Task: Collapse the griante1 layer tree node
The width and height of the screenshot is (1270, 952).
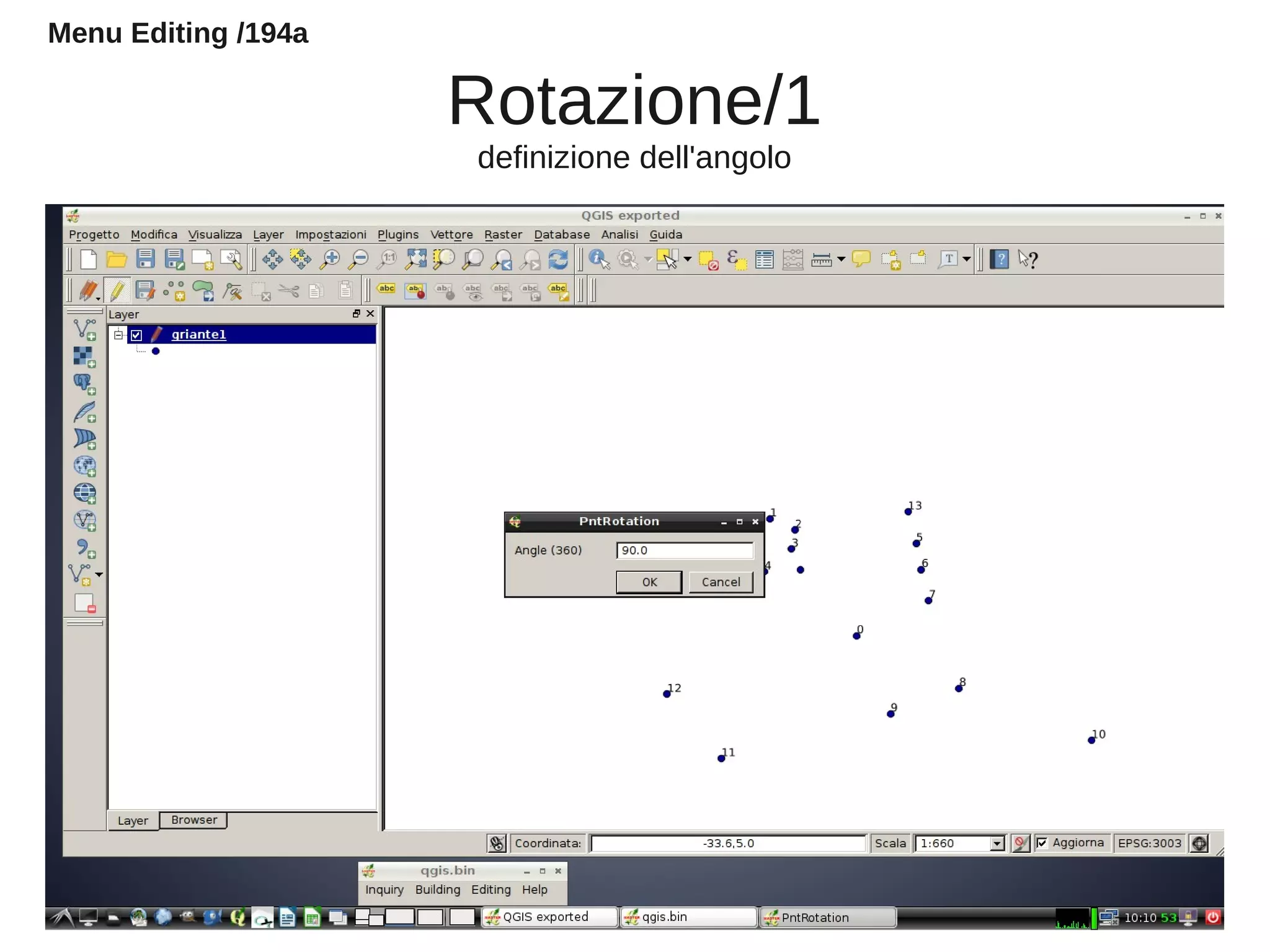Action: (118, 334)
